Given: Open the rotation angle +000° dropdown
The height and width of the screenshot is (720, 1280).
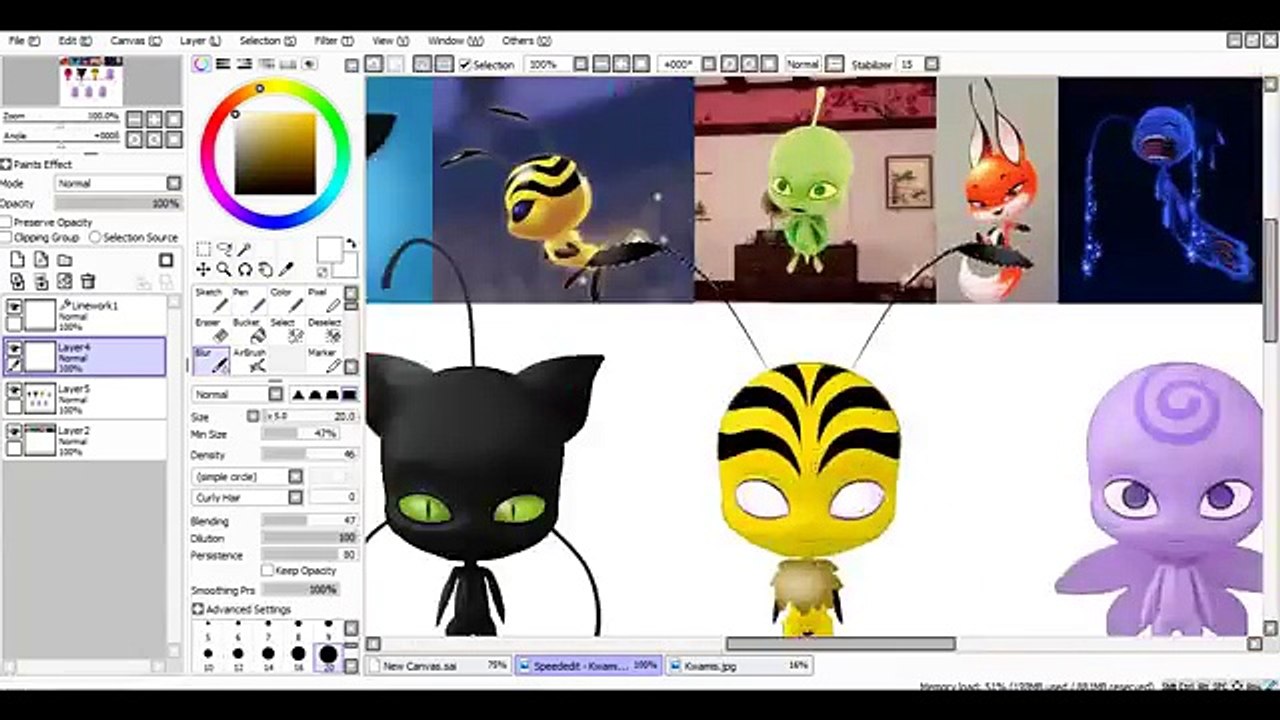Looking at the screenshot, I should (709, 64).
